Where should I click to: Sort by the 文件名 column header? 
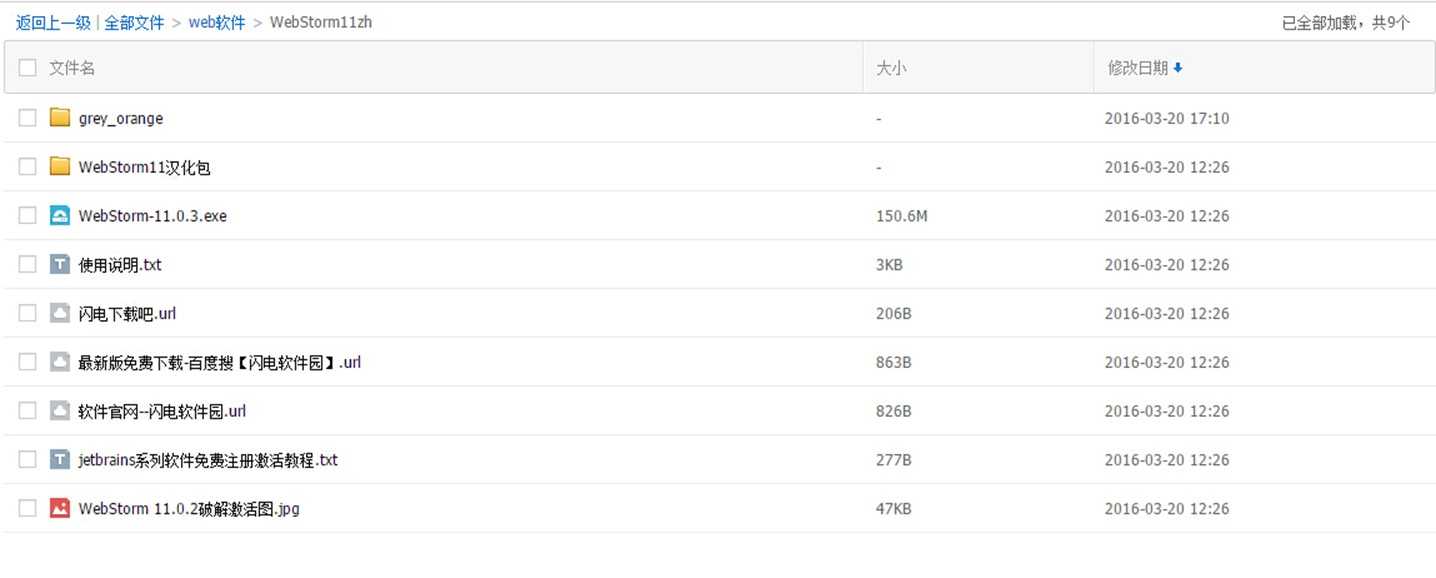pyautogui.click(x=72, y=68)
